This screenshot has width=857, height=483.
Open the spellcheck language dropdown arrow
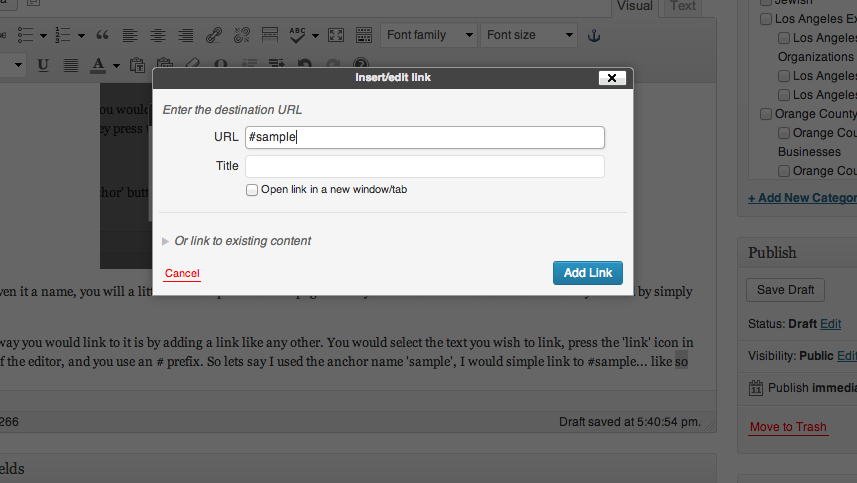click(x=315, y=36)
